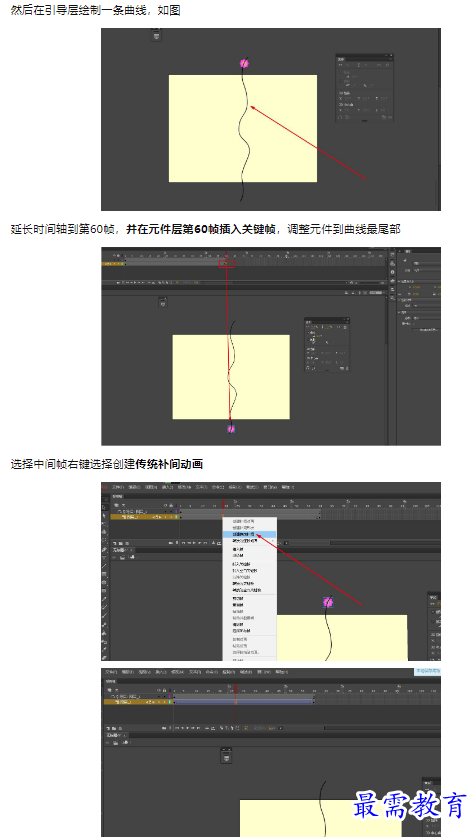The image size is (475, 837).
Task: Select the Pencil tool in context-menu screenshot toolbar
Action: tap(104, 598)
